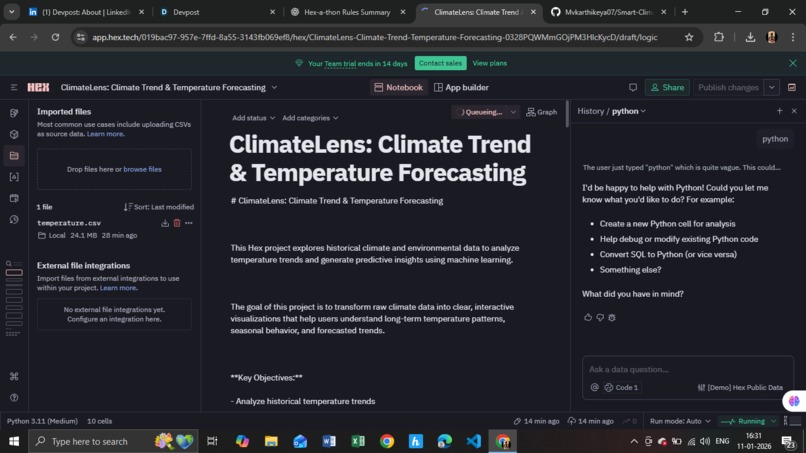Click the debug icon under AI response
Viewport: 806px width, 453px height.
pyautogui.click(x=612, y=317)
